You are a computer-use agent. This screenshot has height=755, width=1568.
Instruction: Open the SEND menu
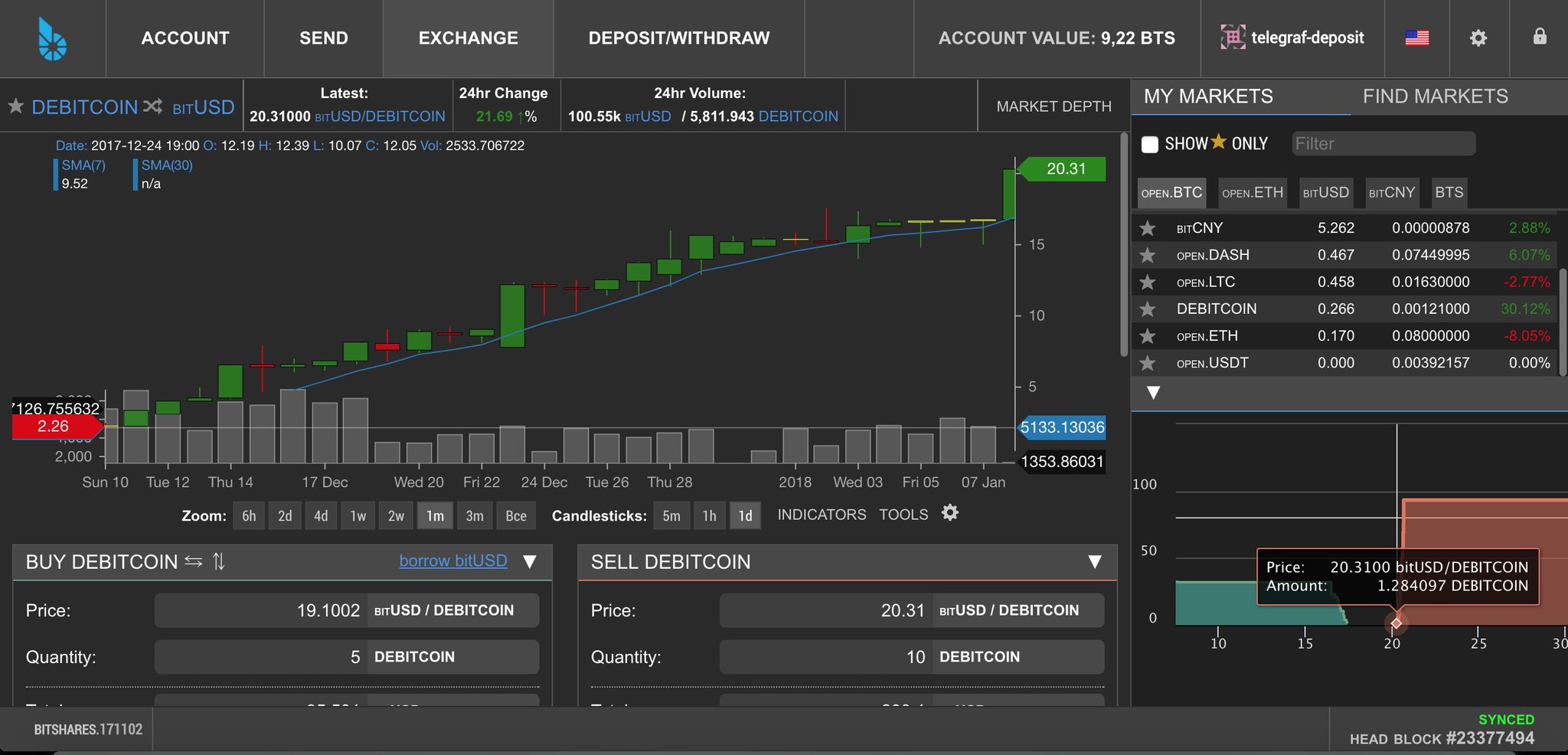[324, 38]
